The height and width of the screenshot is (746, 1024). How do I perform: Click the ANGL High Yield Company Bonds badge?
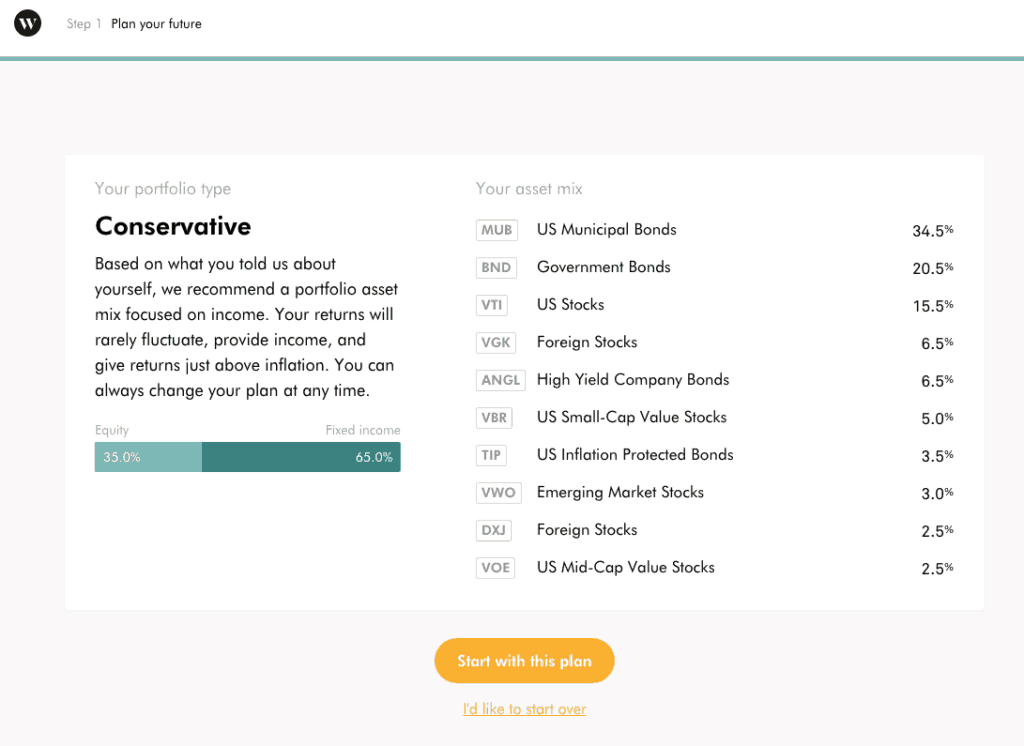click(500, 380)
